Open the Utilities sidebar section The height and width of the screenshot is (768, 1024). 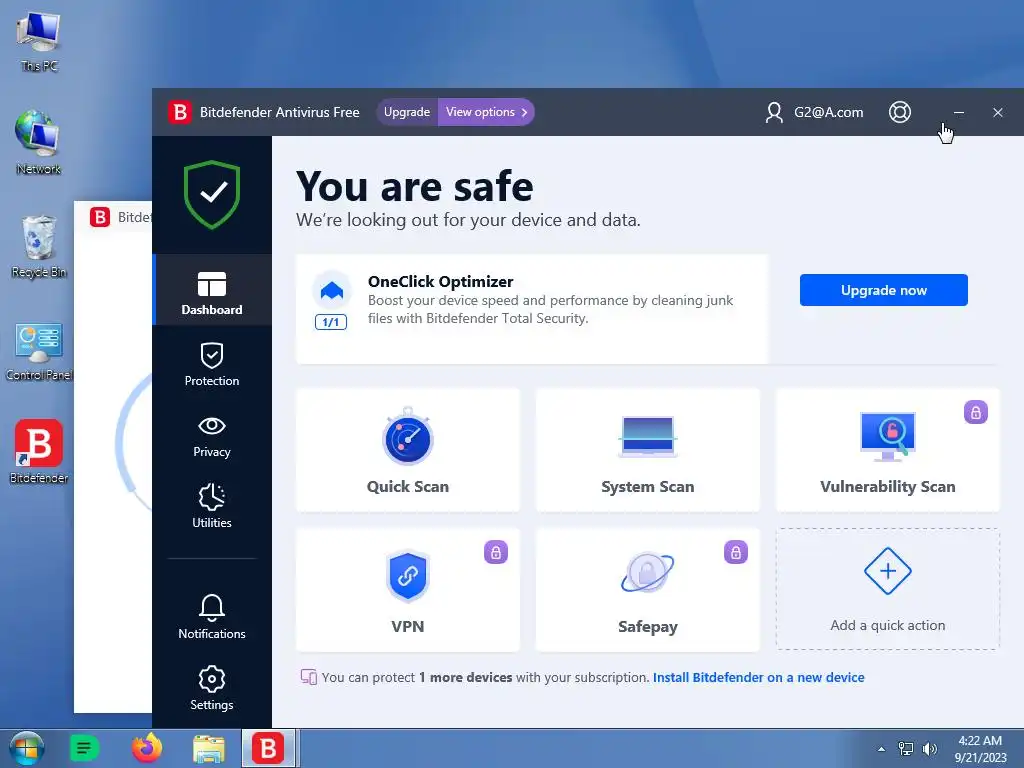tap(212, 505)
